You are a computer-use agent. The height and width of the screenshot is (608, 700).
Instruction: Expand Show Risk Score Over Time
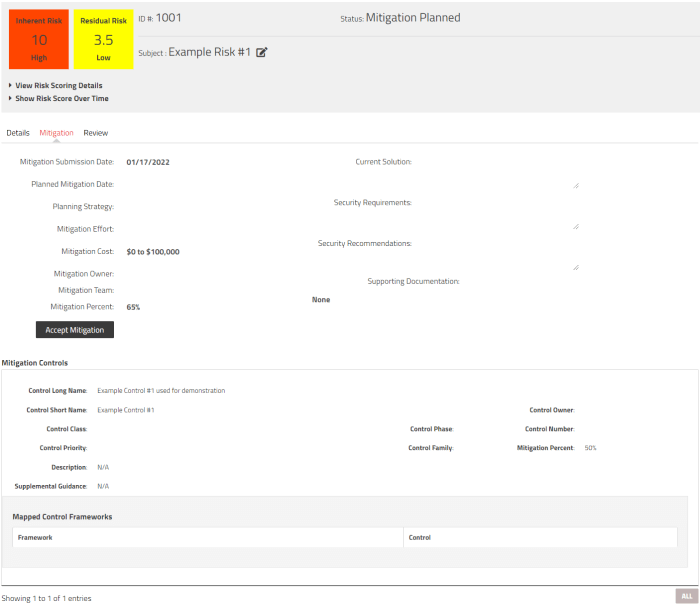(x=58, y=98)
